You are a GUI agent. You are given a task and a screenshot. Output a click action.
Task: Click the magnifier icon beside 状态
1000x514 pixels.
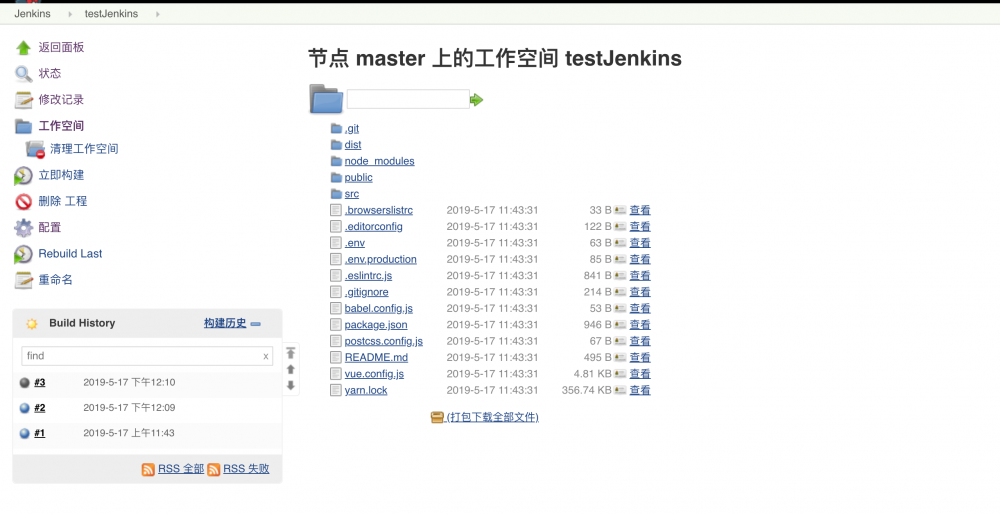pos(24,74)
